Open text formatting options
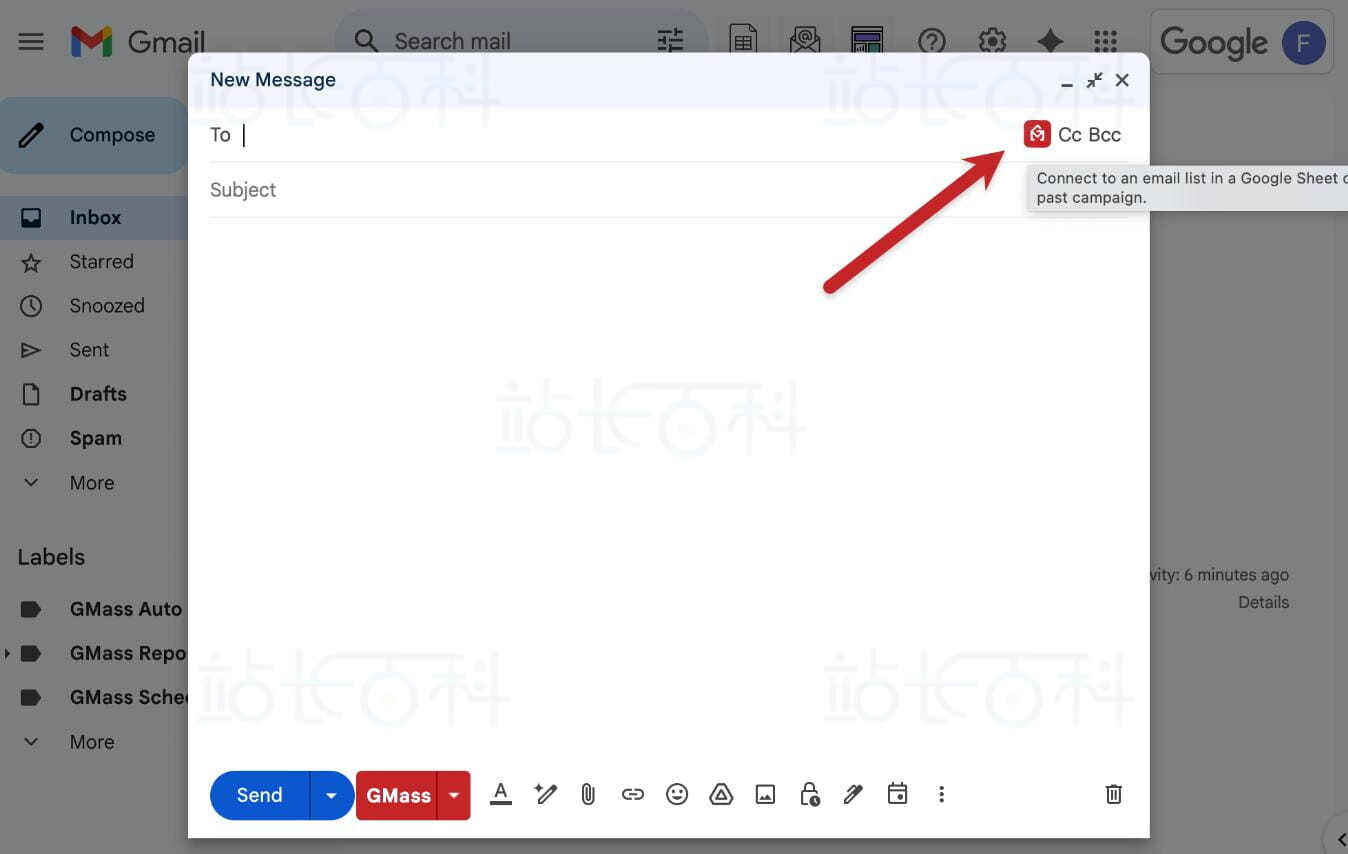This screenshot has height=854, width=1348. pos(501,794)
